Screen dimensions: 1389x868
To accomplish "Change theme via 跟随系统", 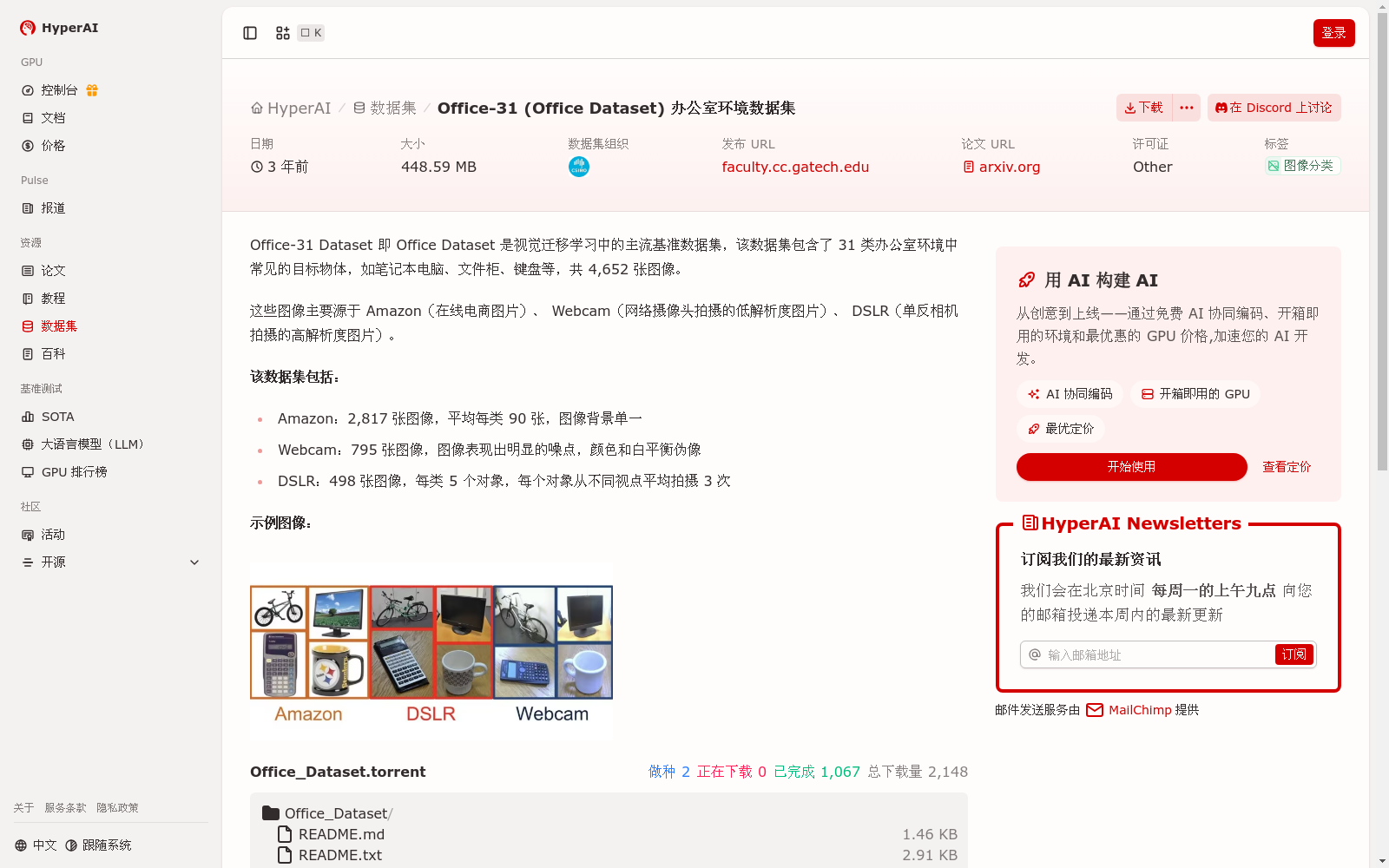I will coord(98,845).
